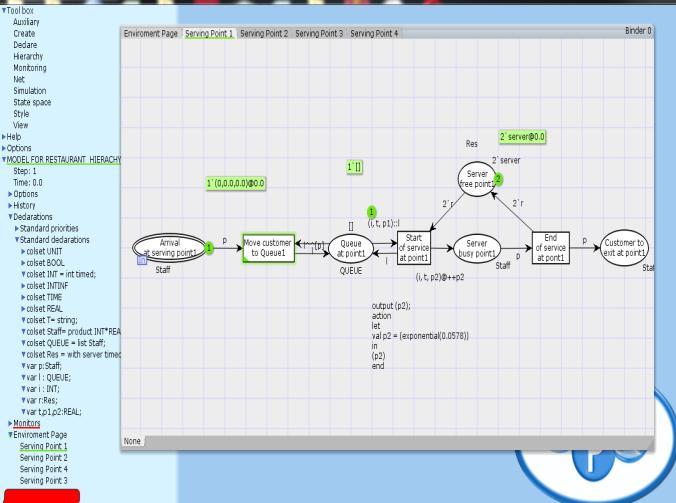The width and height of the screenshot is (676, 503).
Task: Select var t,p1,p2:REAL declaration
Action: tap(54, 412)
